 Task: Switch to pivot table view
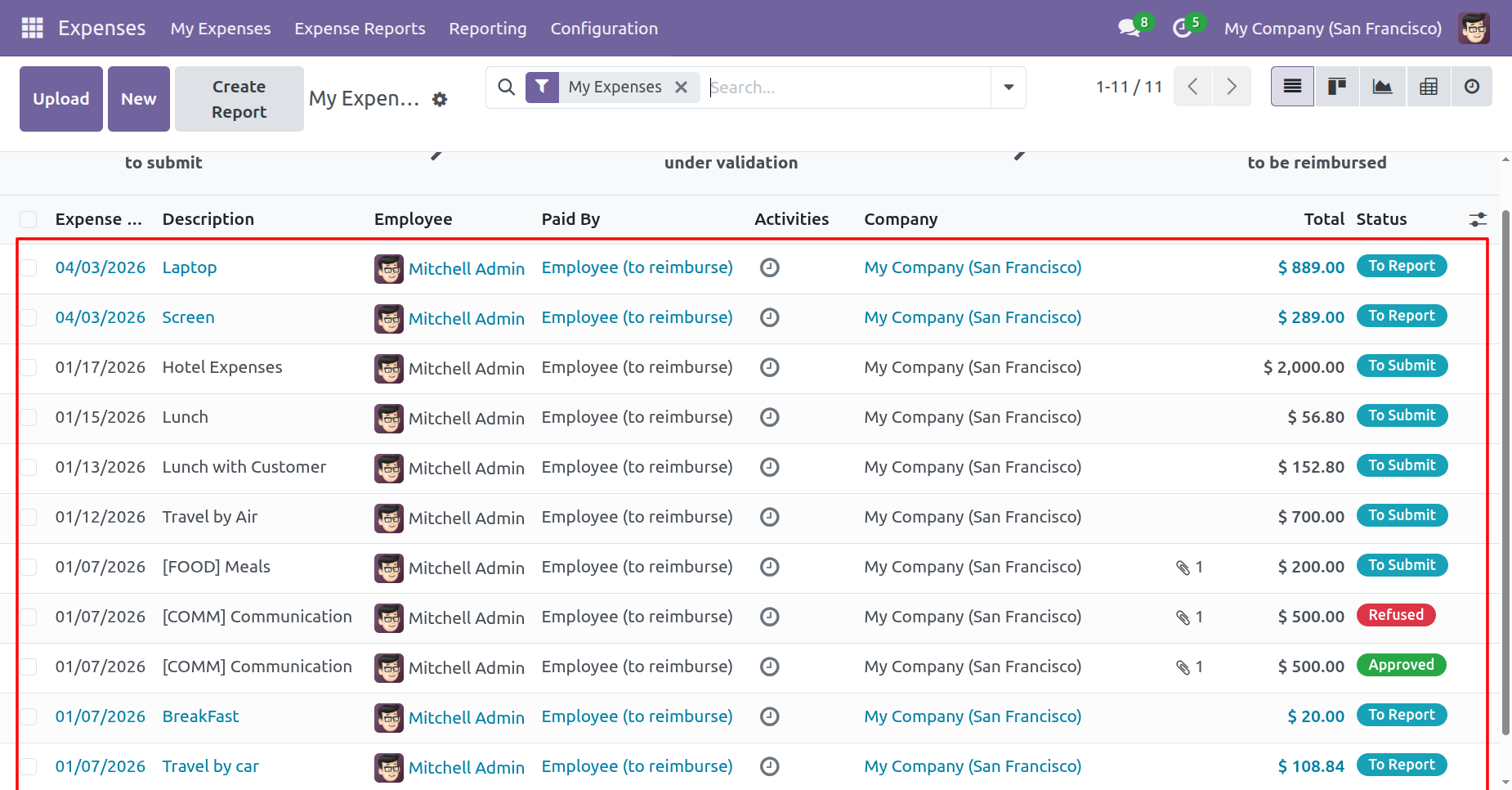pyautogui.click(x=1429, y=87)
